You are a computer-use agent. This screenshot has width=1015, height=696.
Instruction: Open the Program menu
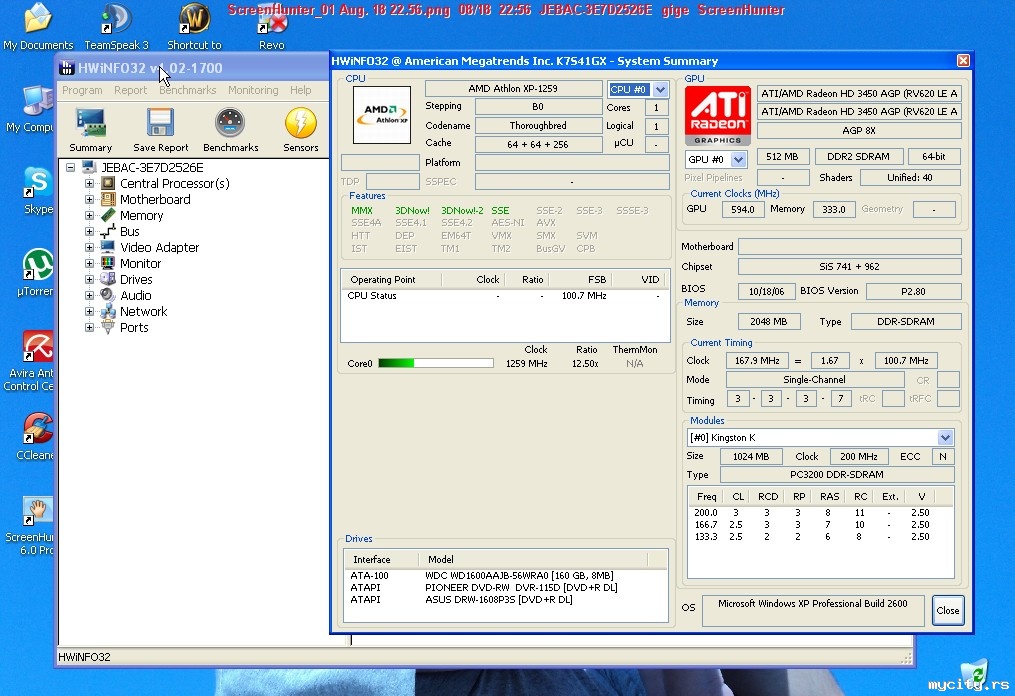coord(82,90)
